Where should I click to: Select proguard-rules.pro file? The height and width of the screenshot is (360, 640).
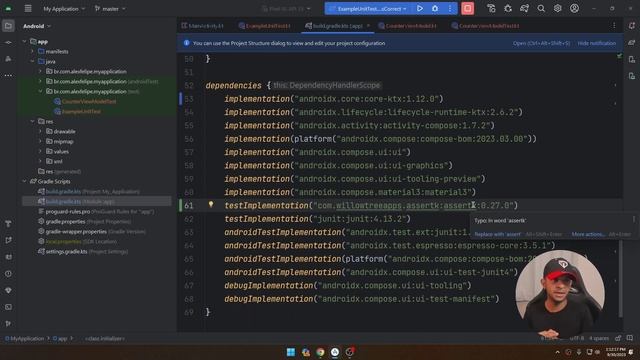click(x=68, y=211)
